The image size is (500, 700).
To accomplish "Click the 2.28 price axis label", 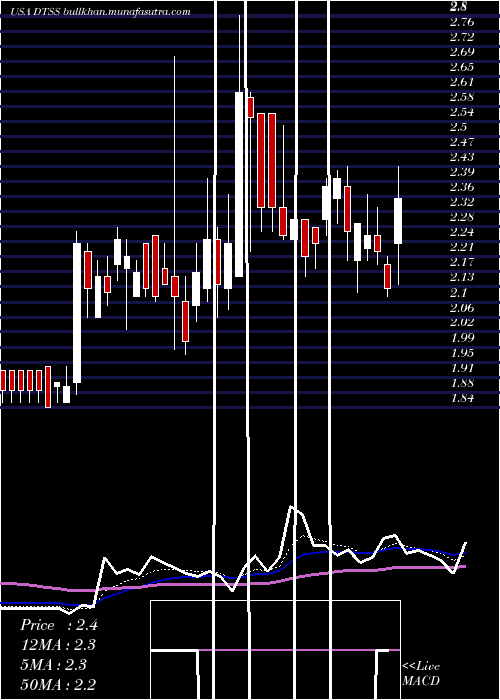I will (462, 217).
